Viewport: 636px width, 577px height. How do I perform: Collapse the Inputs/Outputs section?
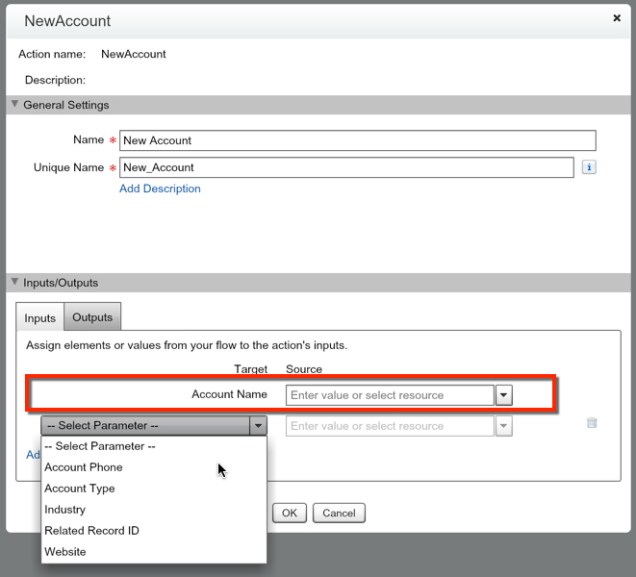[x=15, y=283]
